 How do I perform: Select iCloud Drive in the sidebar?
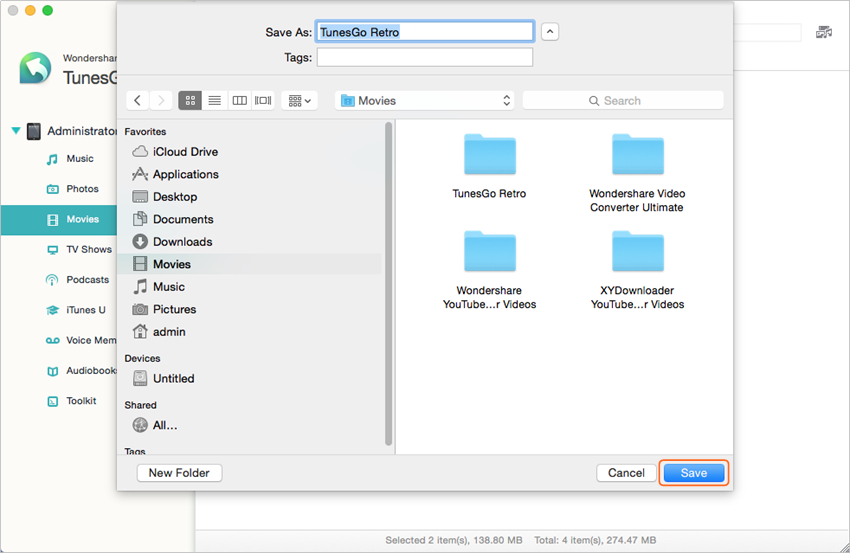(x=185, y=152)
